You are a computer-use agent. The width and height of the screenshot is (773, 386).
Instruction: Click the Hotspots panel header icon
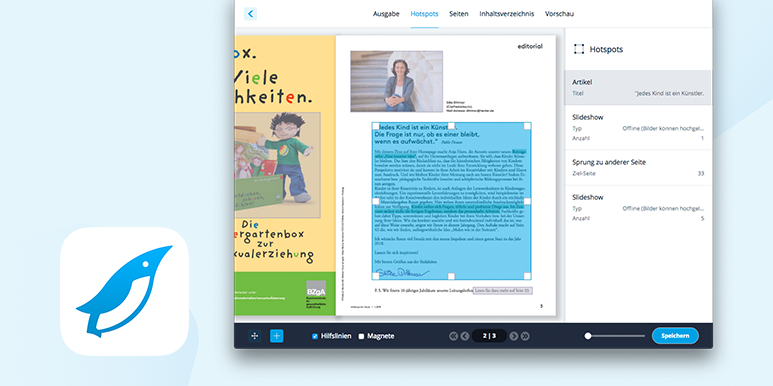[579, 49]
